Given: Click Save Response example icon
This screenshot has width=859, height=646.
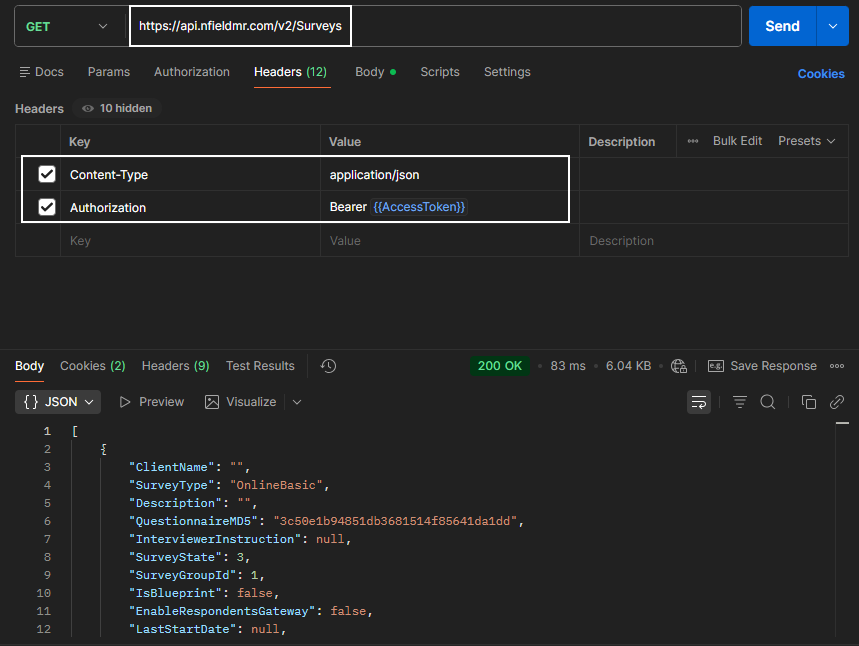Looking at the screenshot, I should (715, 366).
